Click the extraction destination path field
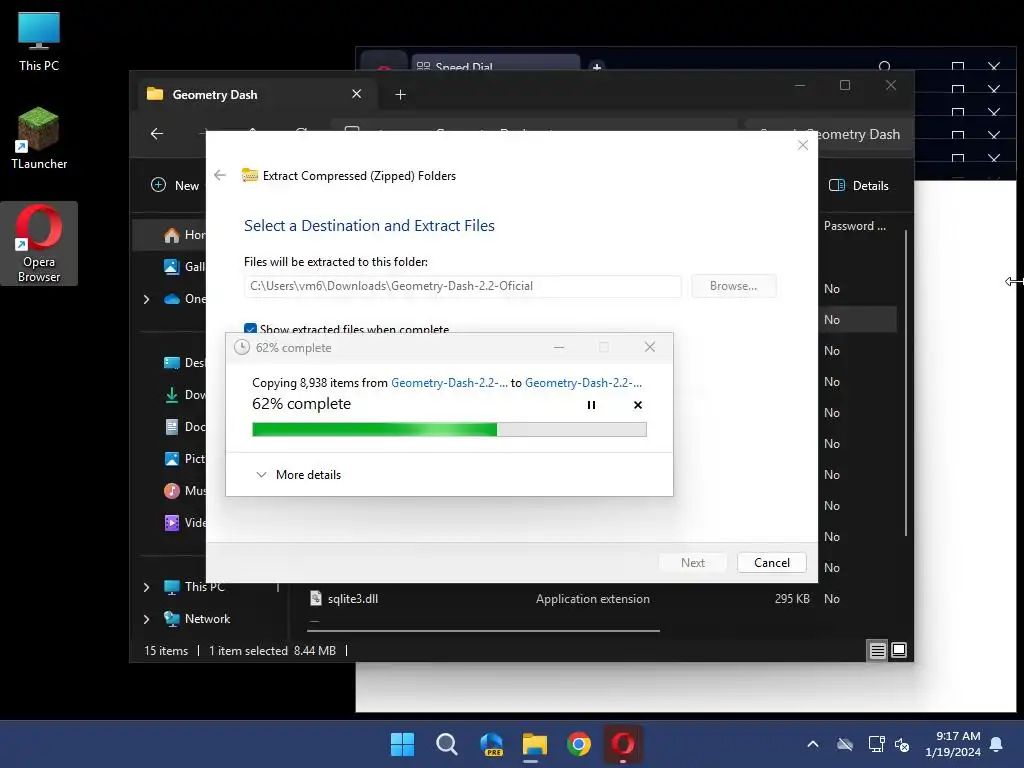The height and width of the screenshot is (768, 1024). (x=462, y=286)
